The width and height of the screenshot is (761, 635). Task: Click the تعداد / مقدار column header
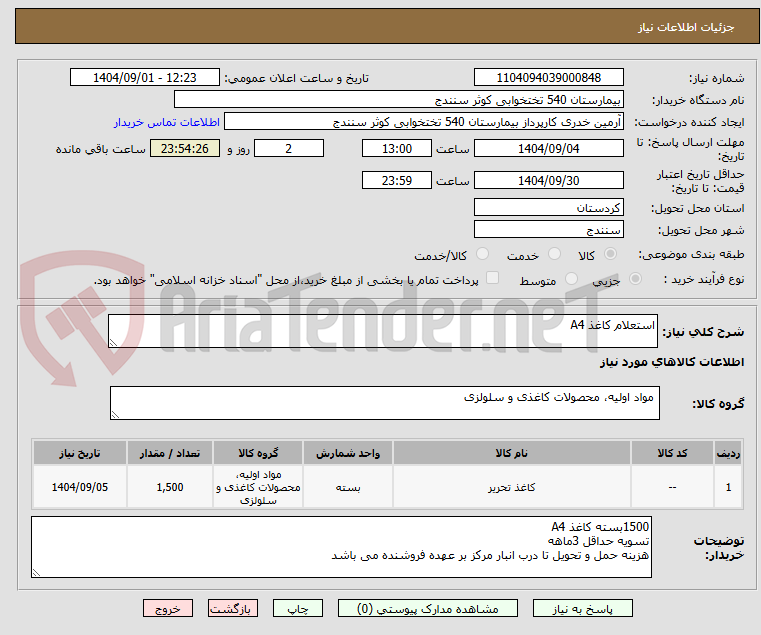(170, 453)
